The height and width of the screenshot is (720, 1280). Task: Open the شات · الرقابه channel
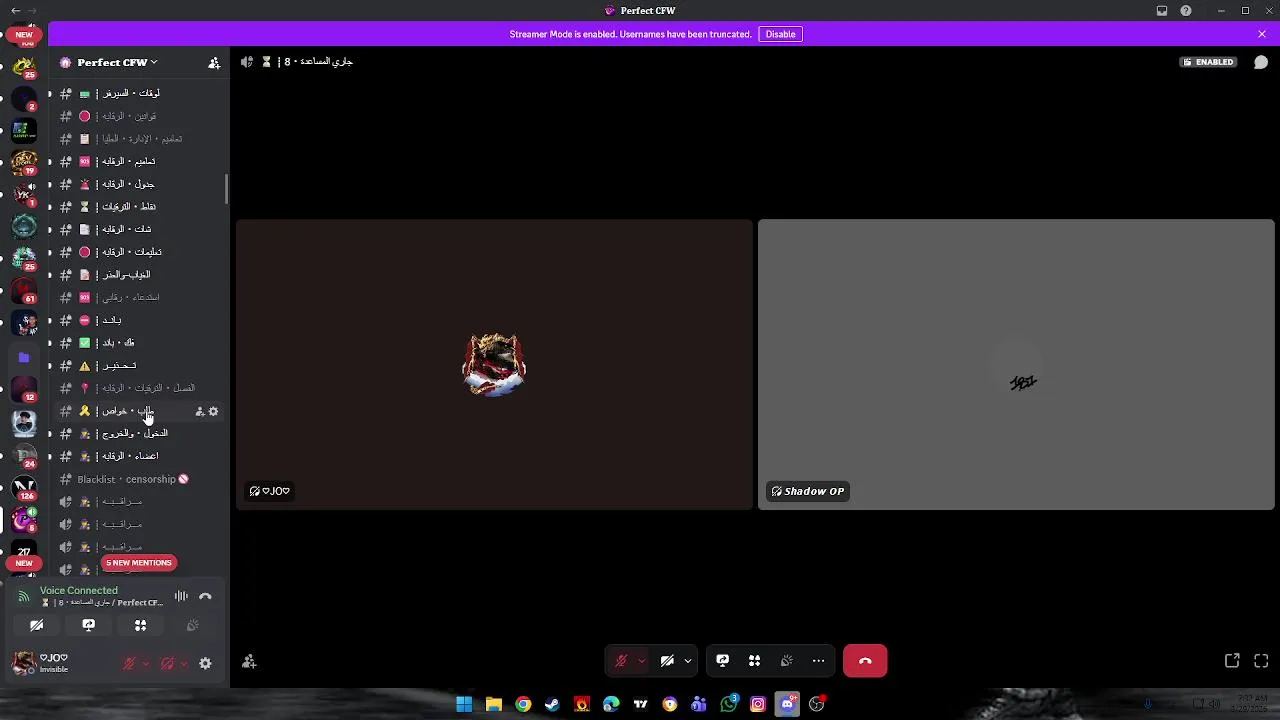tap(139, 229)
